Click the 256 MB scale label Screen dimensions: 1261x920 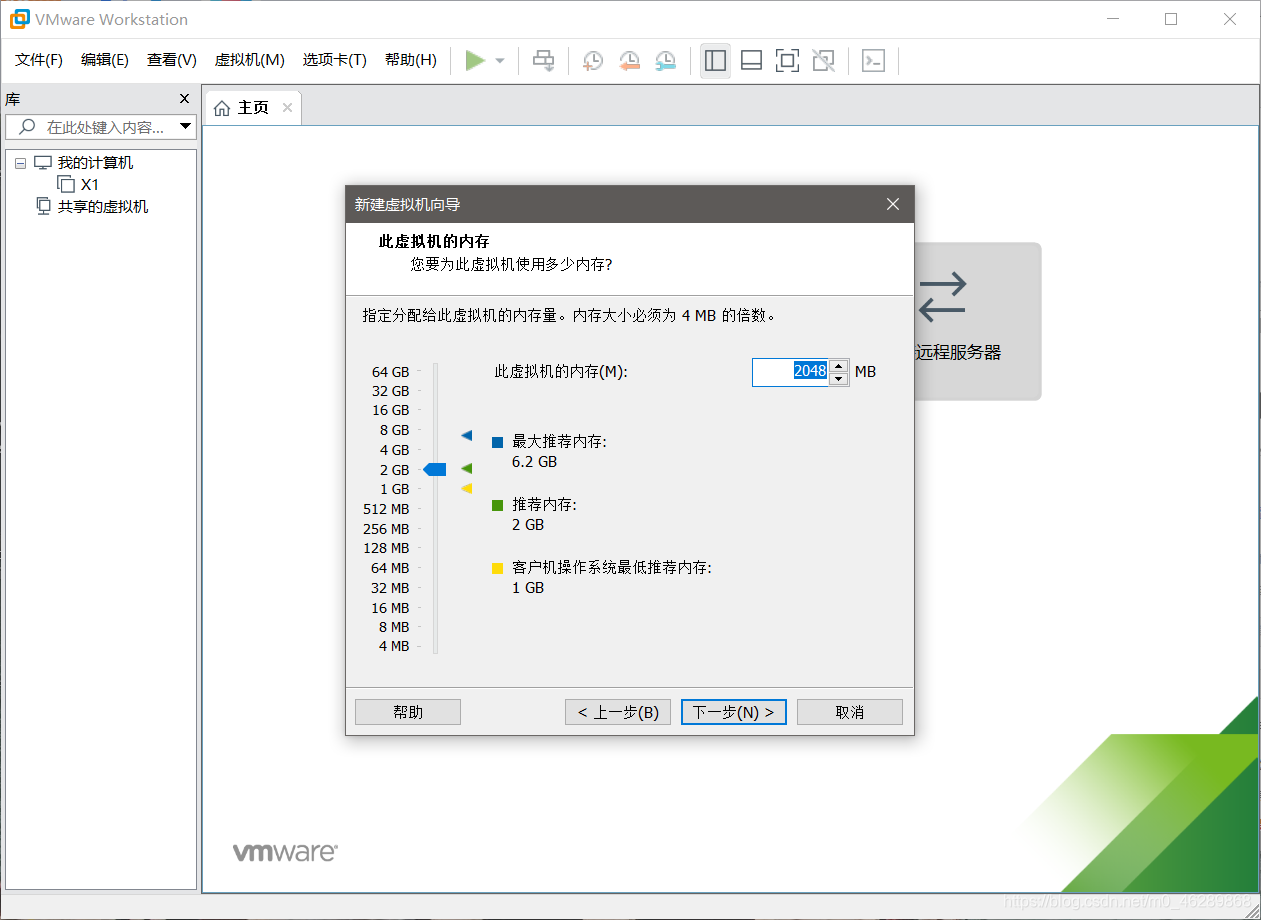(387, 529)
